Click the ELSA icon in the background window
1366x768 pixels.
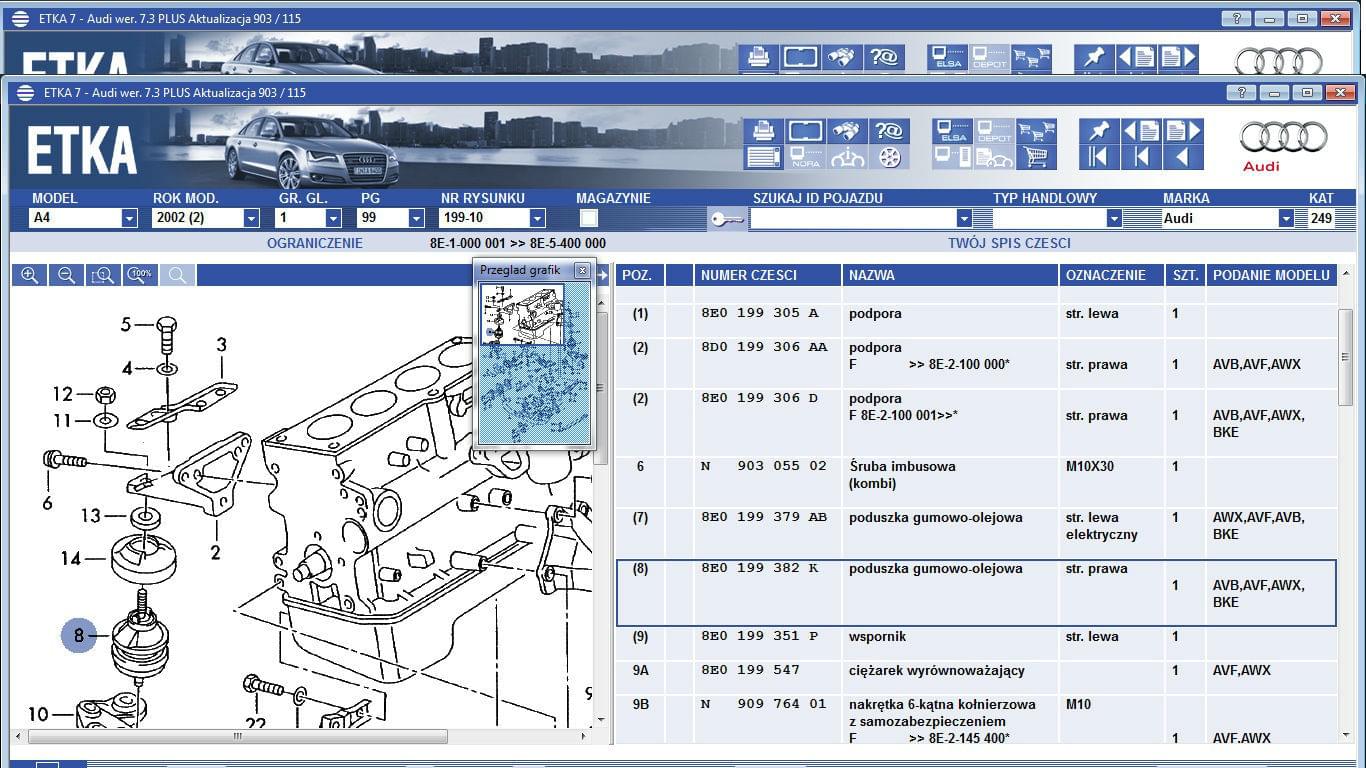tap(948, 57)
